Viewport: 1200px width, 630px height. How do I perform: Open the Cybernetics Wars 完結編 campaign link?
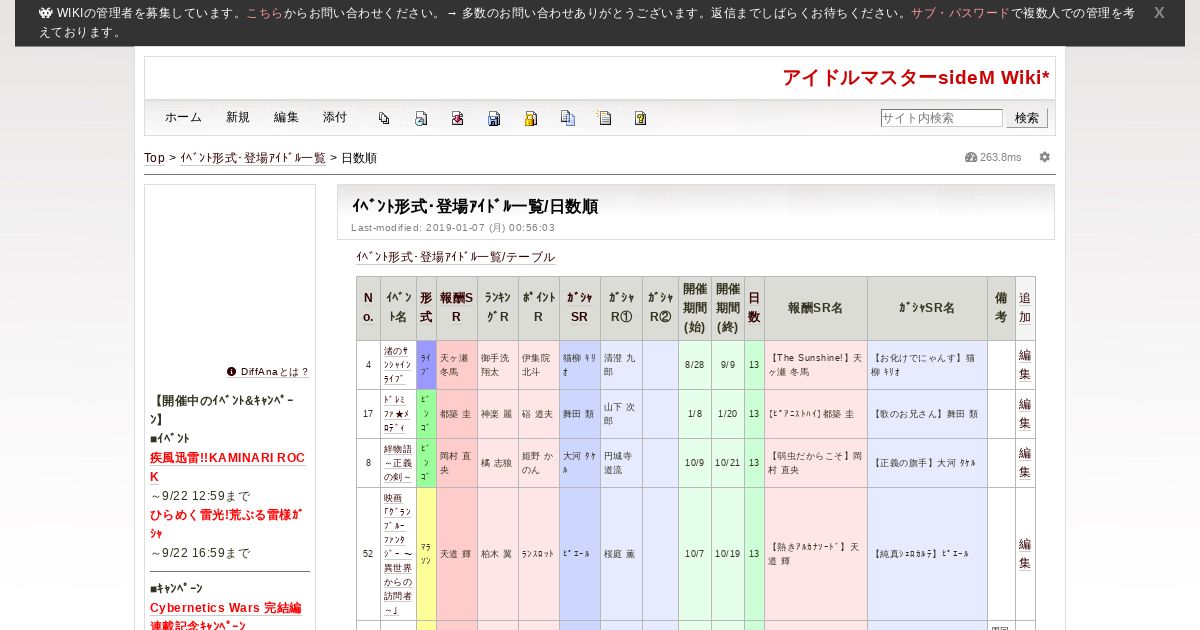click(226, 617)
